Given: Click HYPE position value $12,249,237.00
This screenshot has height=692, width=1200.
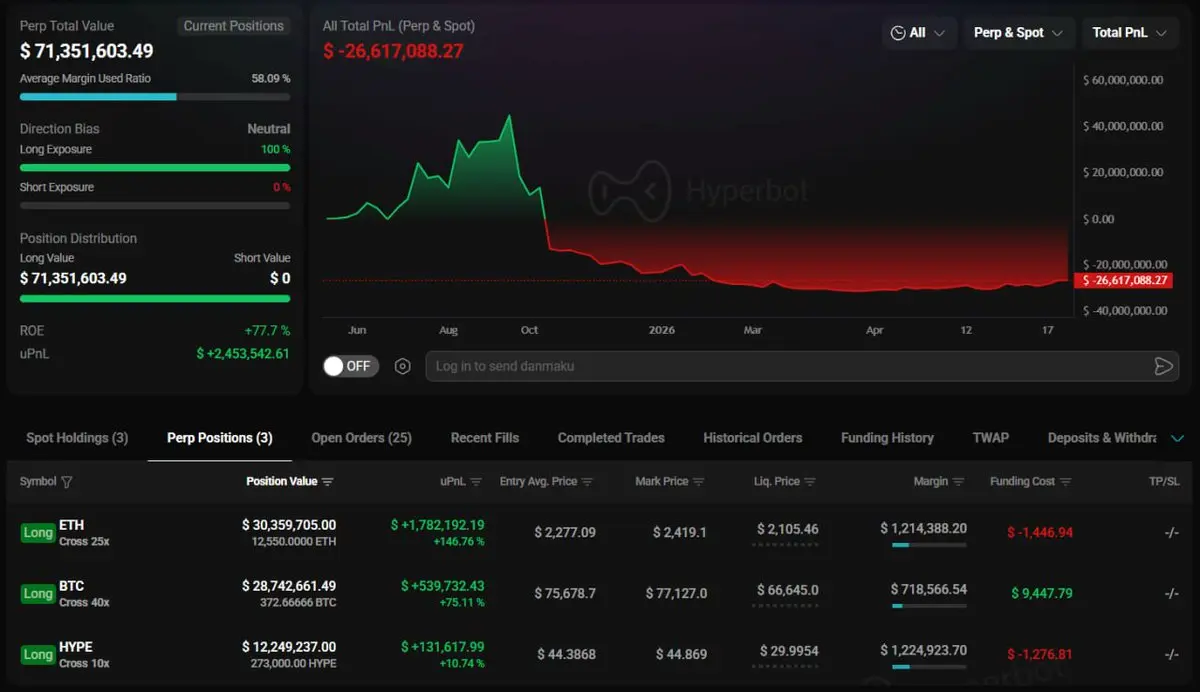Looking at the screenshot, I should pyautogui.click(x=289, y=647).
